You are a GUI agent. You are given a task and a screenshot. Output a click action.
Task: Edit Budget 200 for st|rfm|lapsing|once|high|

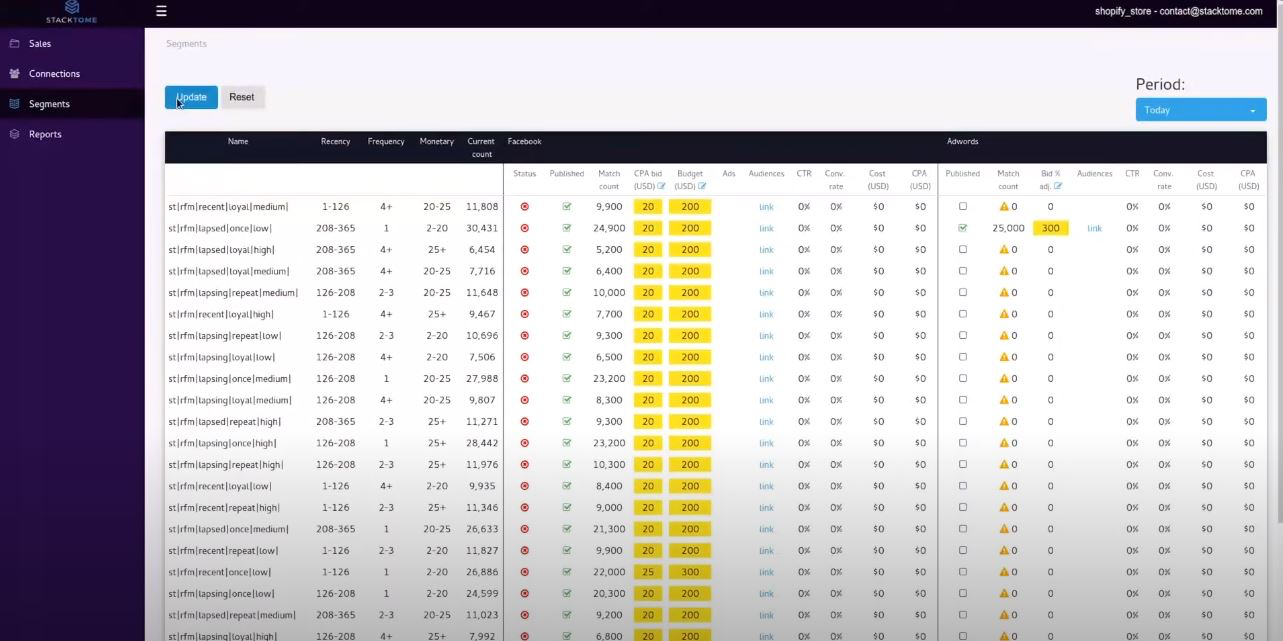(x=690, y=443)
